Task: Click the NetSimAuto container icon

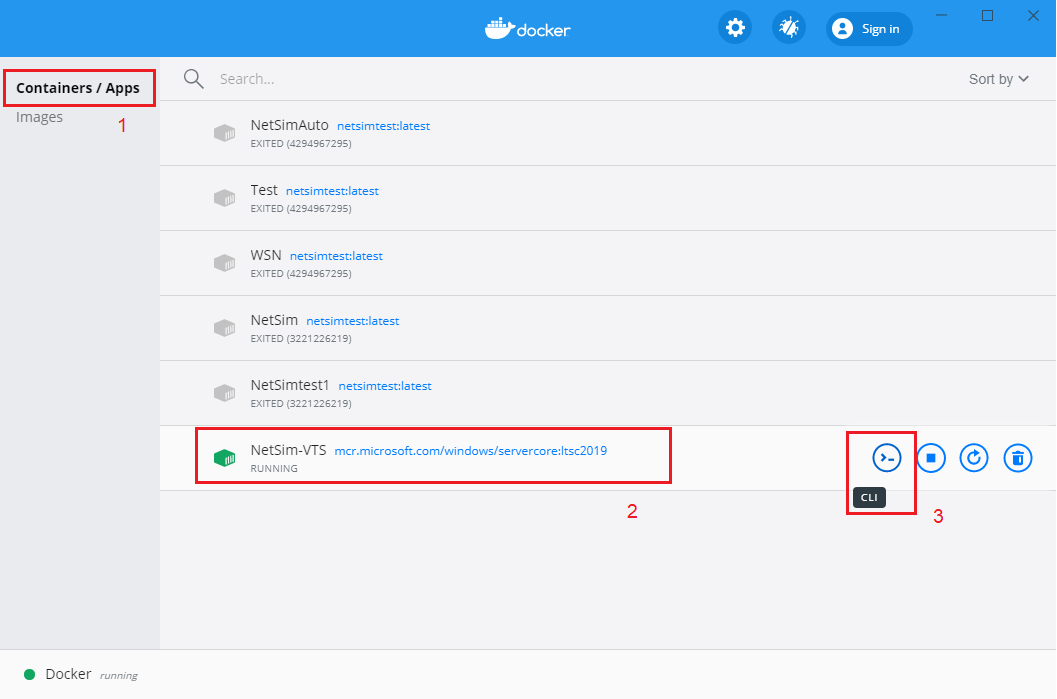Action: (224, 133)
